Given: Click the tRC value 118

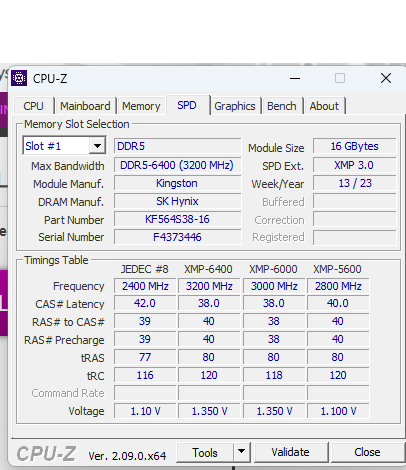Looking at the screenshot, I should [274, 375].
